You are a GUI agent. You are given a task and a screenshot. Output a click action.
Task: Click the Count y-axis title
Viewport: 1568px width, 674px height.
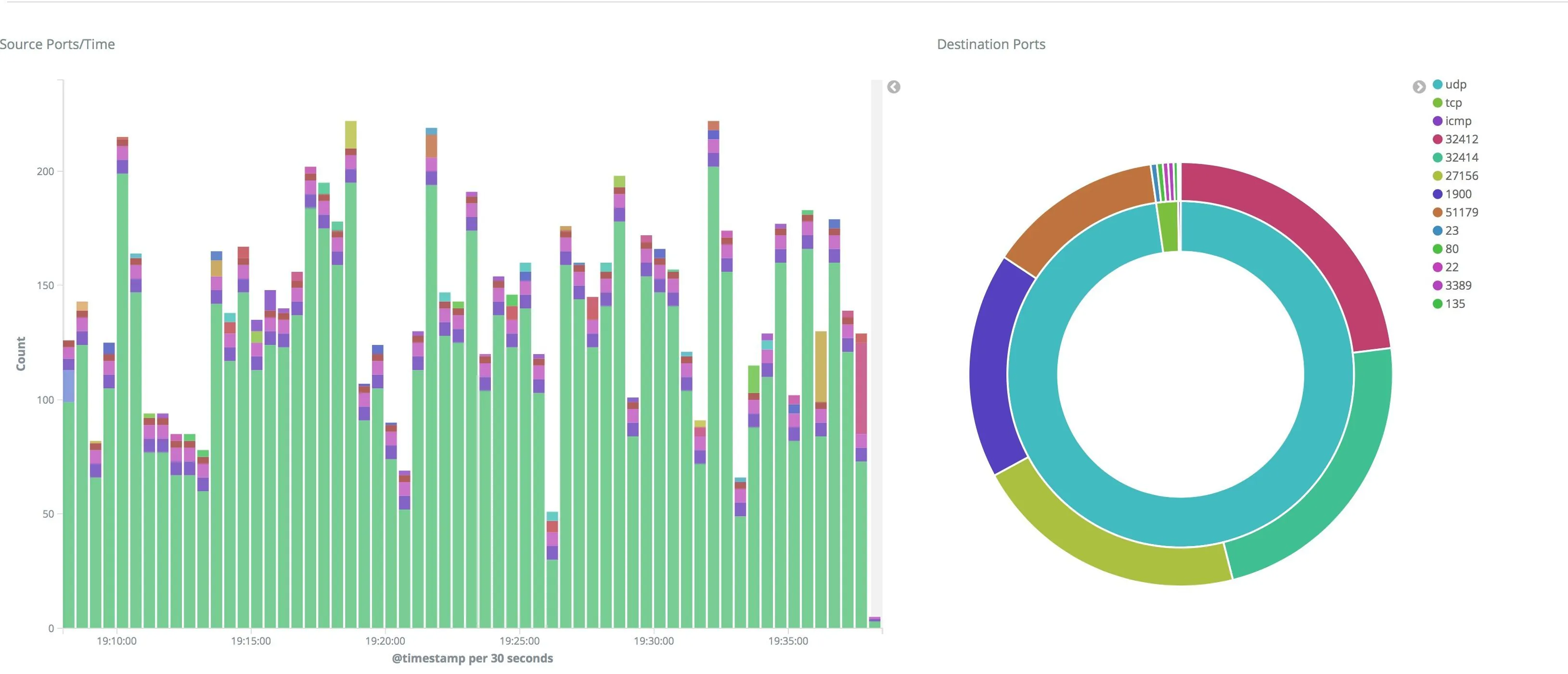point(21,354)
